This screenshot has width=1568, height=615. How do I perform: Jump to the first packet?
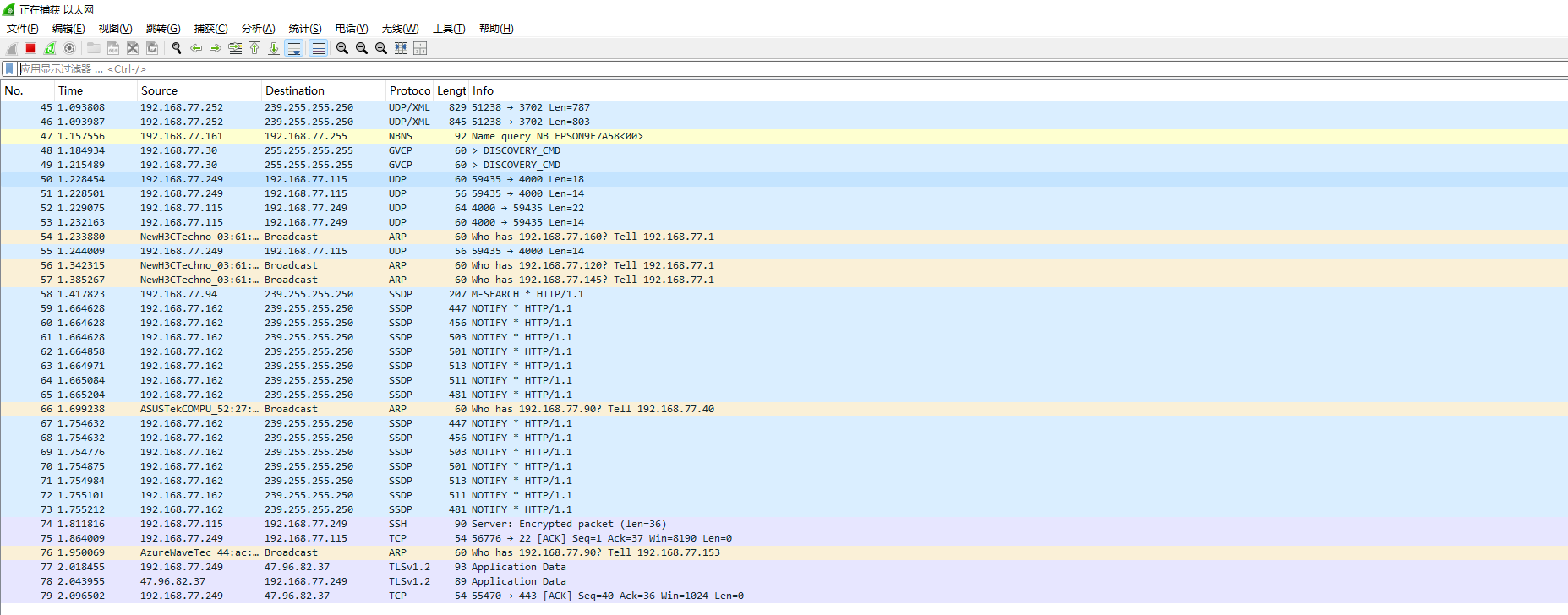pos(254,48)
